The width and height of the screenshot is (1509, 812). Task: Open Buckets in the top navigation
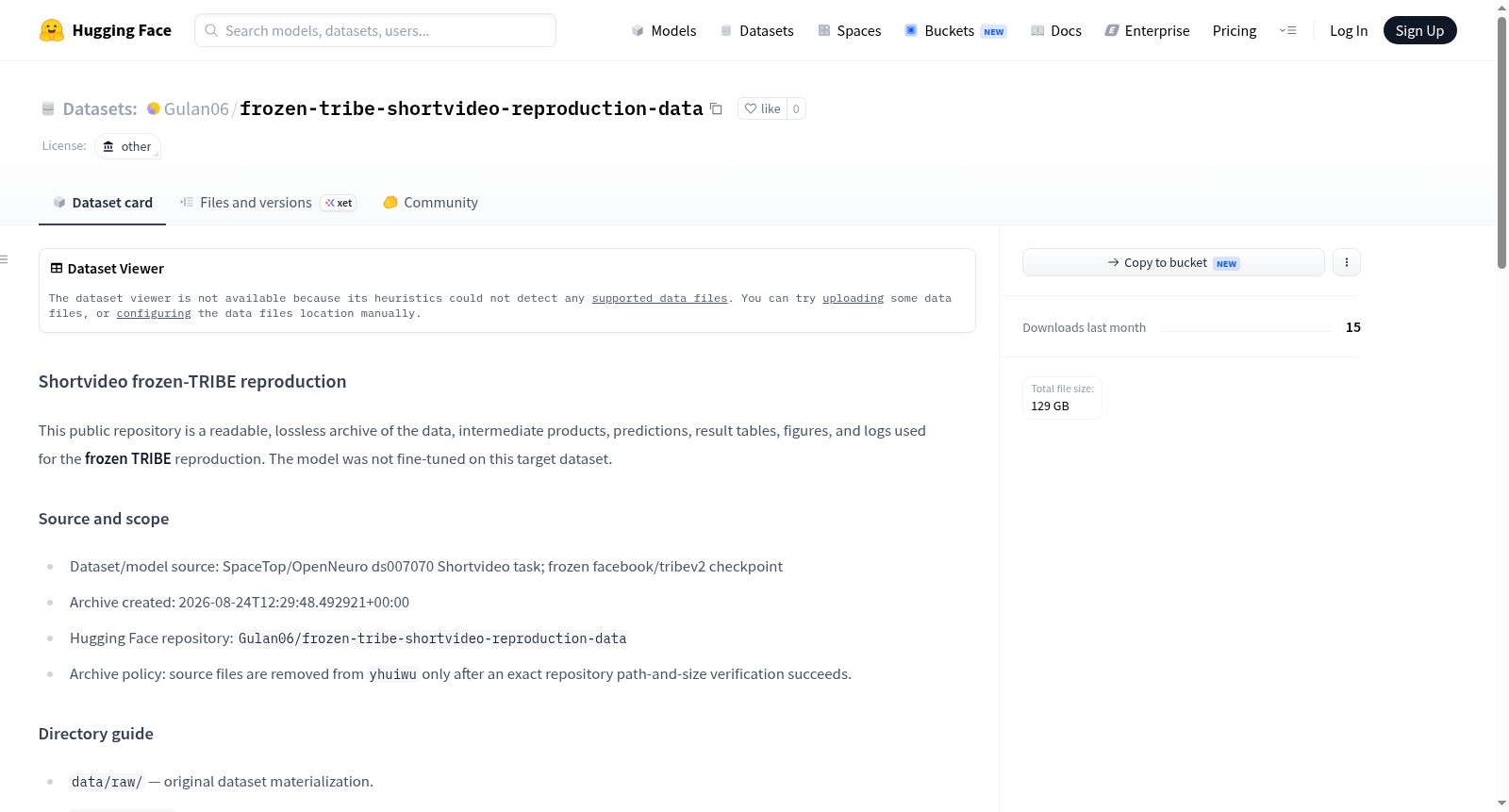pos(955,30)
